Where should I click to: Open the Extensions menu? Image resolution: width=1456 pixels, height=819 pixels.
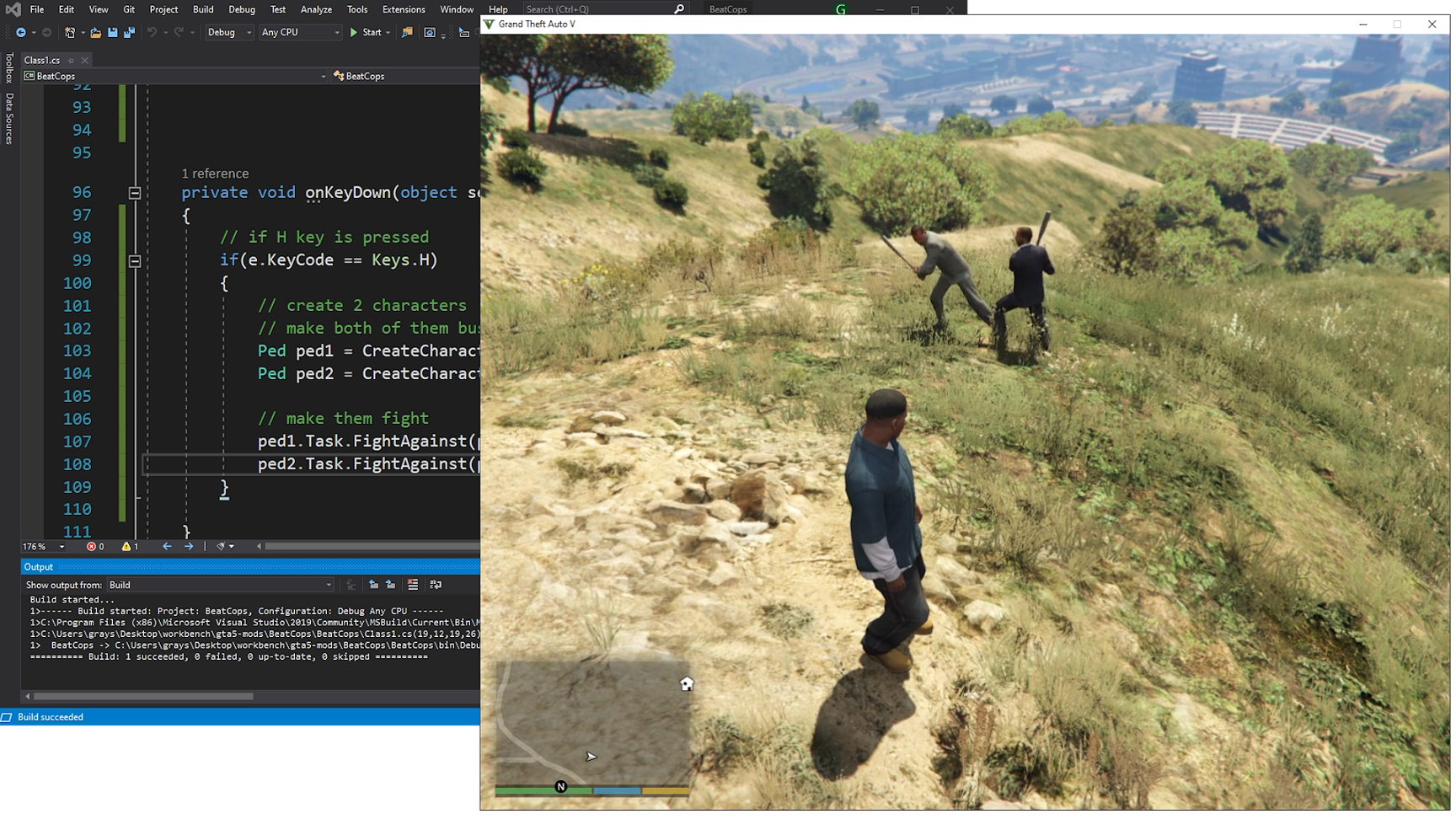tap(404, 9)
